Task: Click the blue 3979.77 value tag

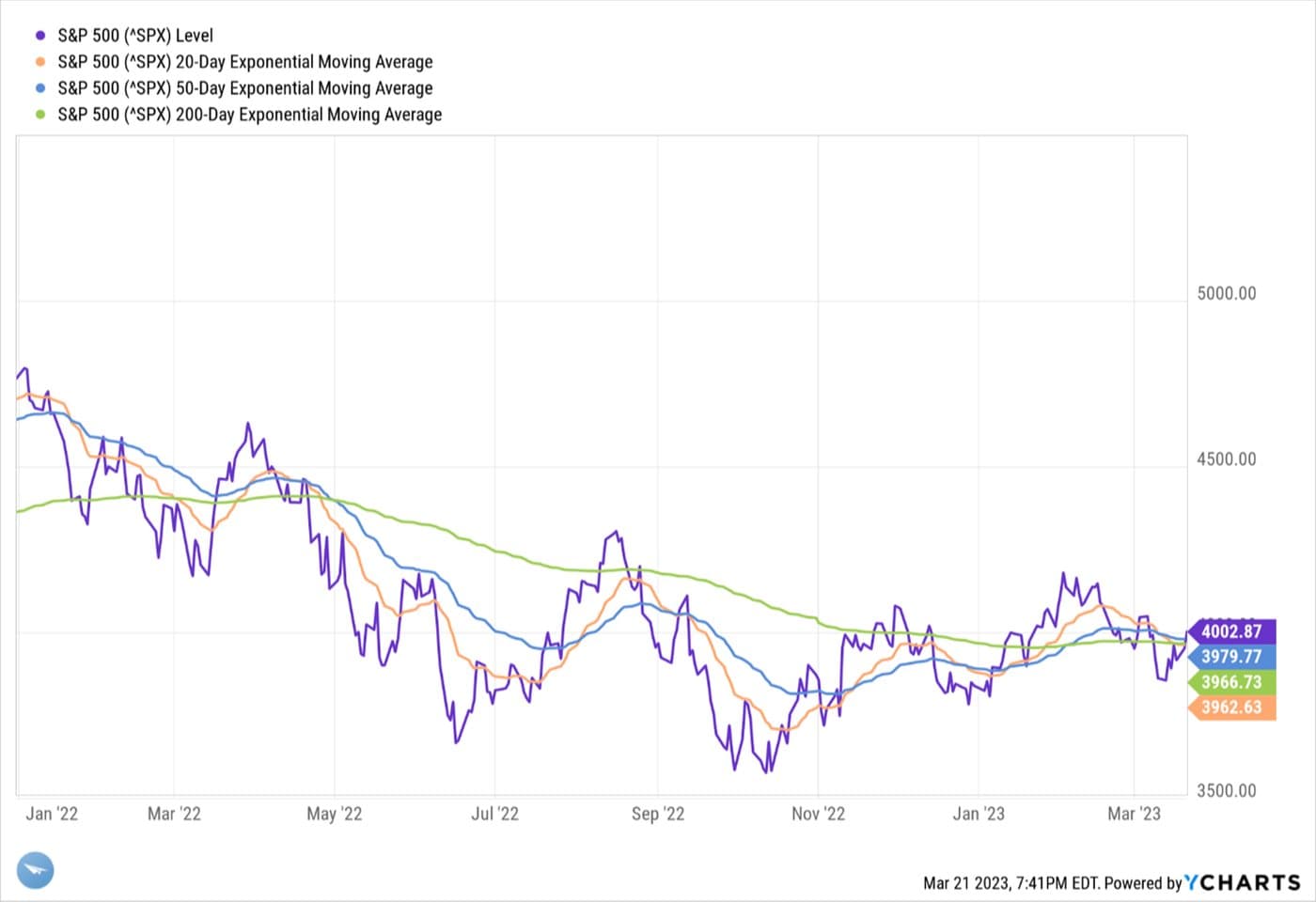Action: click(x=1231, y=657)
